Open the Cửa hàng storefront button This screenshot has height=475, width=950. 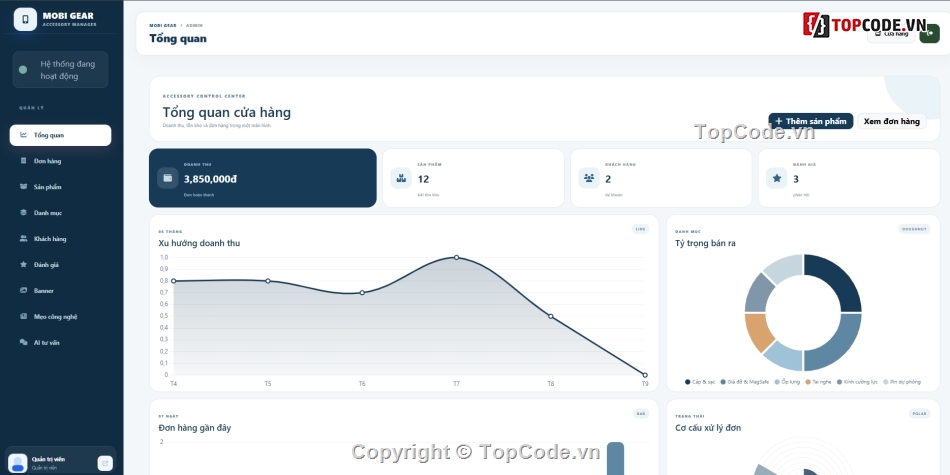pyautogui.click(x=891, y=34)
